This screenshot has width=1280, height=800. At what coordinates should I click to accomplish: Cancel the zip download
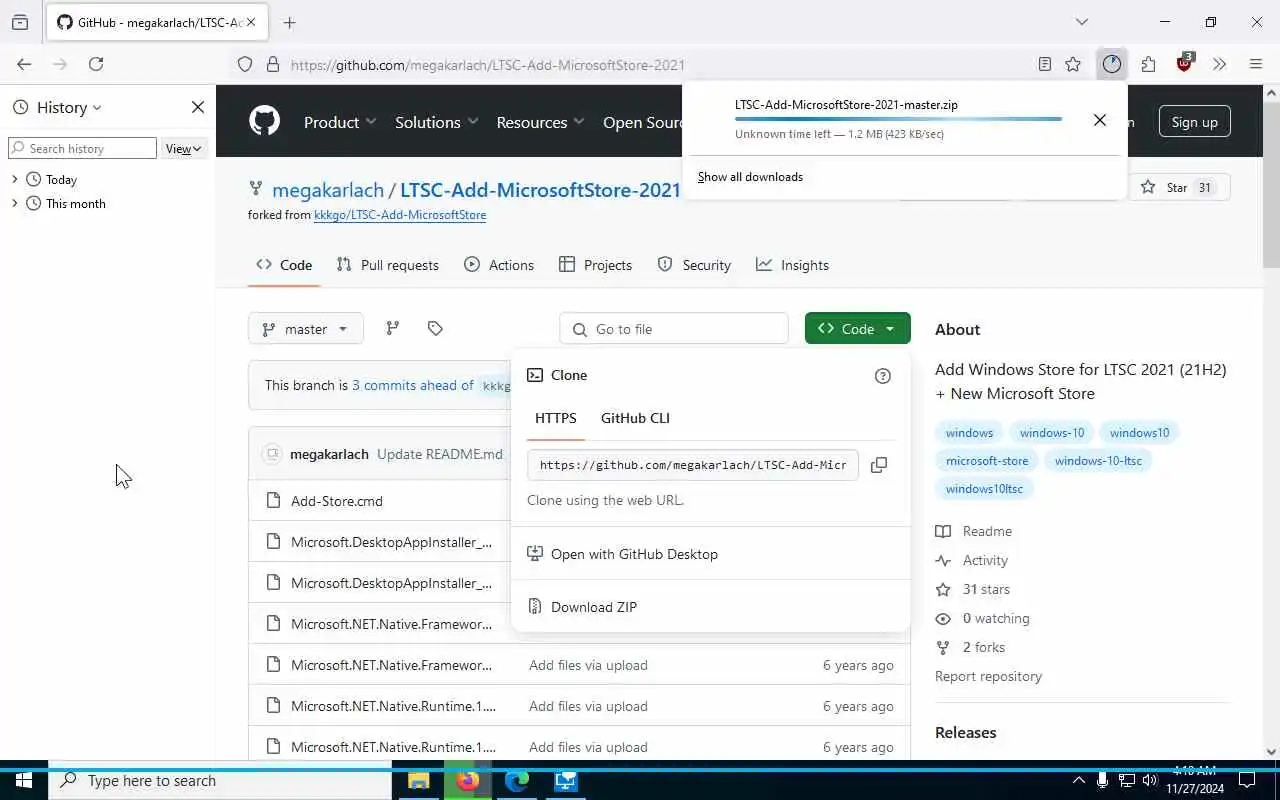[1100, 120]
